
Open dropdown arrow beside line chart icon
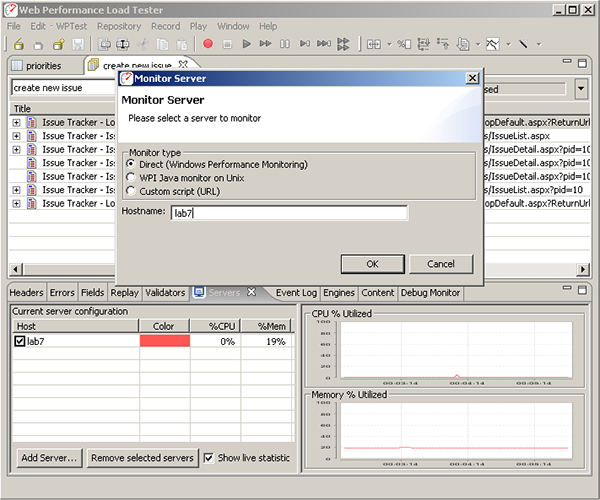tap(509, 44)
